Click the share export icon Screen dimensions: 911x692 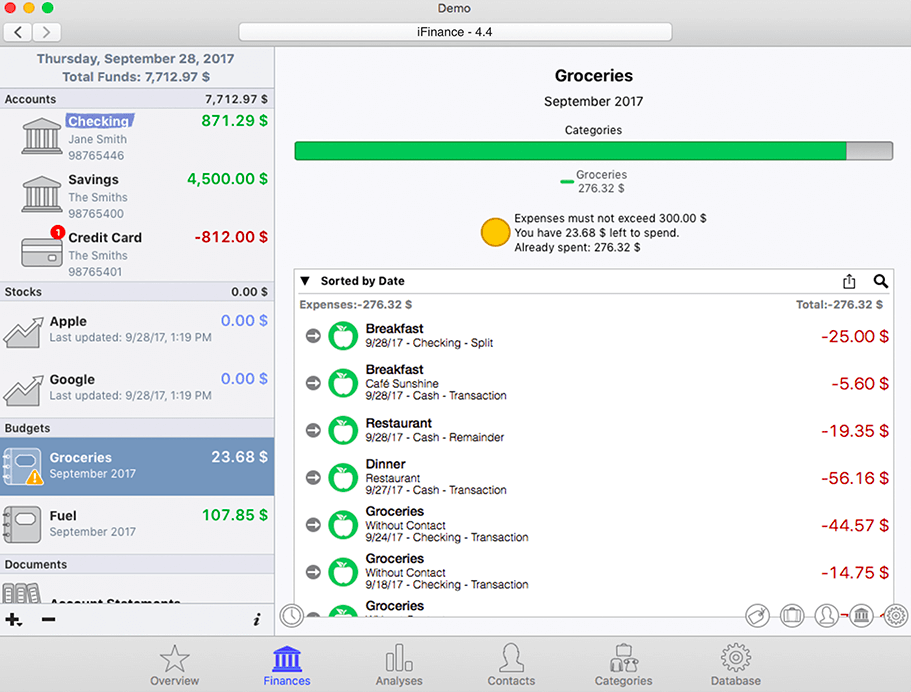[849, 281]
